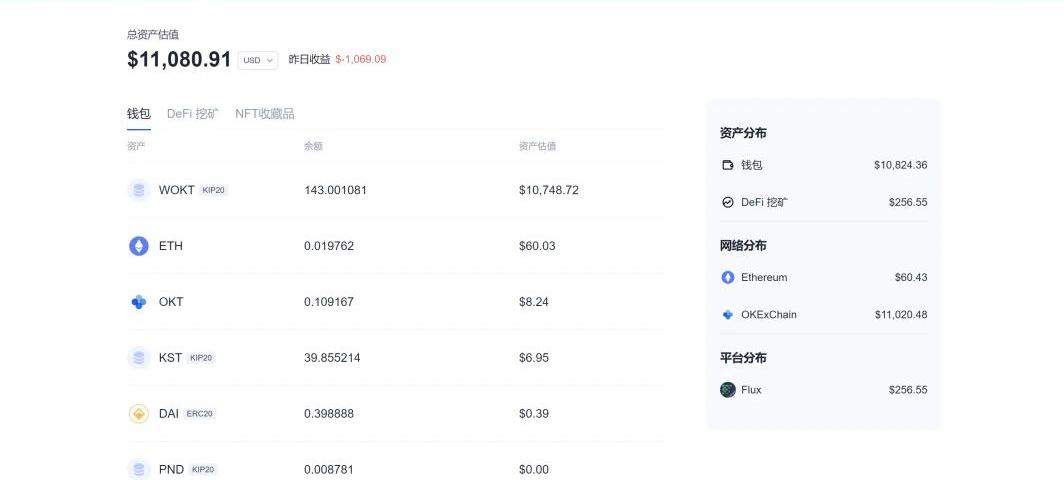Screen dimensions: 1064x480
Task: Click the DeFi mining icon in sidebar
Action: click(728, 202)
